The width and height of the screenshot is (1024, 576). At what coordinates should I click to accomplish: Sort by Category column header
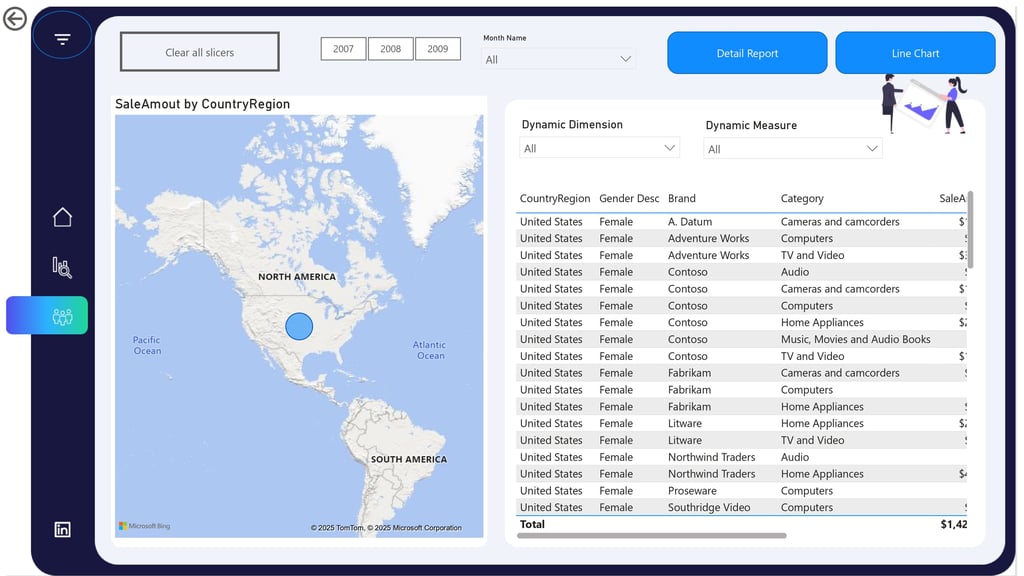pos(802,199)
